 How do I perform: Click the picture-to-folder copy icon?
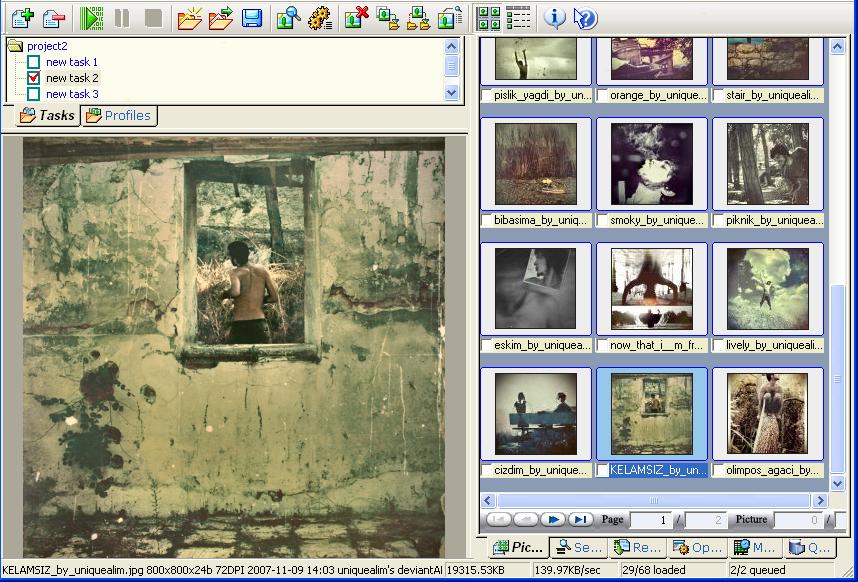tap(387, 18)
